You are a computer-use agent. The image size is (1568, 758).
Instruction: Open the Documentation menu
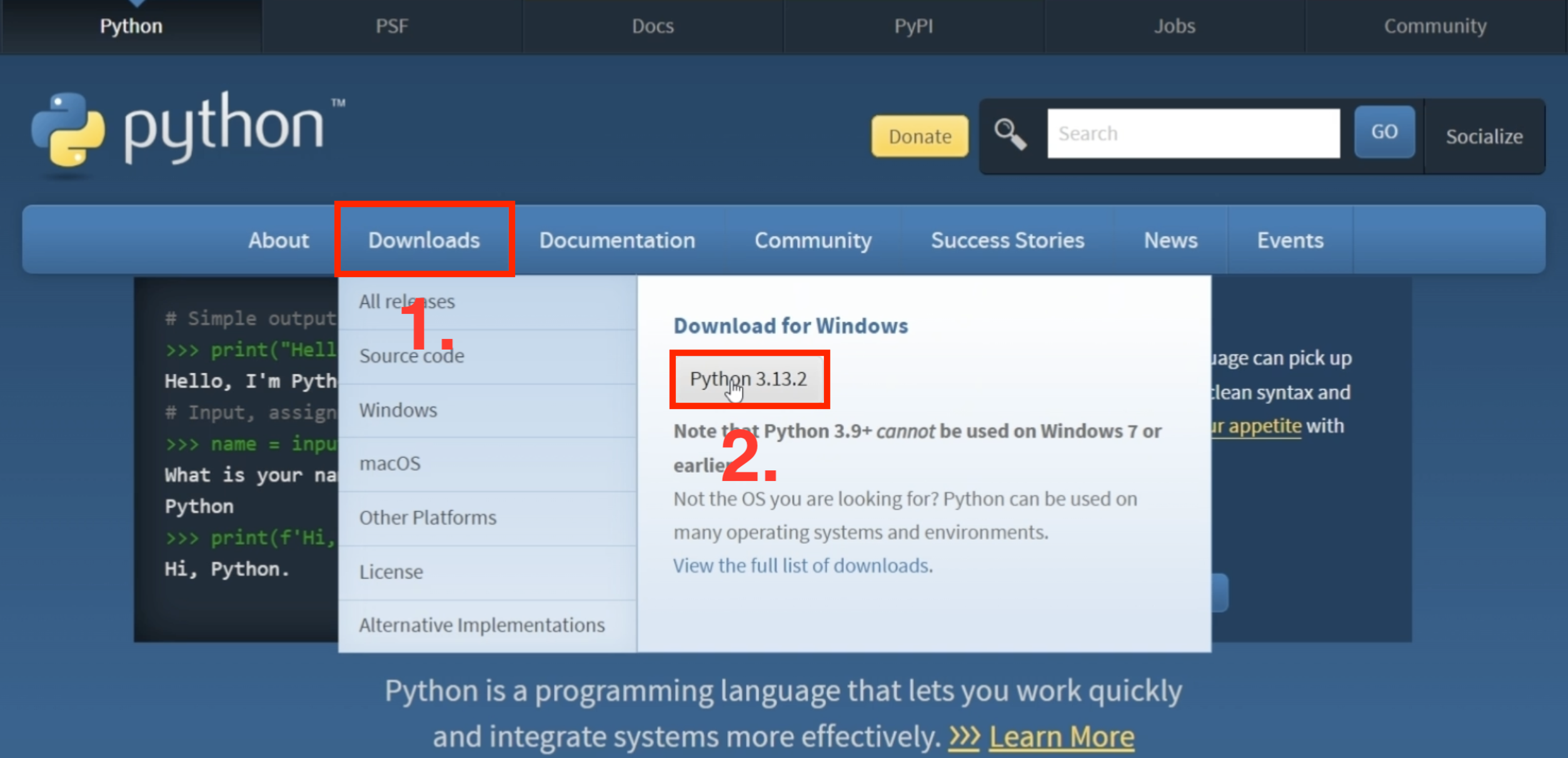pyautogui.click(x=617, y=240)
